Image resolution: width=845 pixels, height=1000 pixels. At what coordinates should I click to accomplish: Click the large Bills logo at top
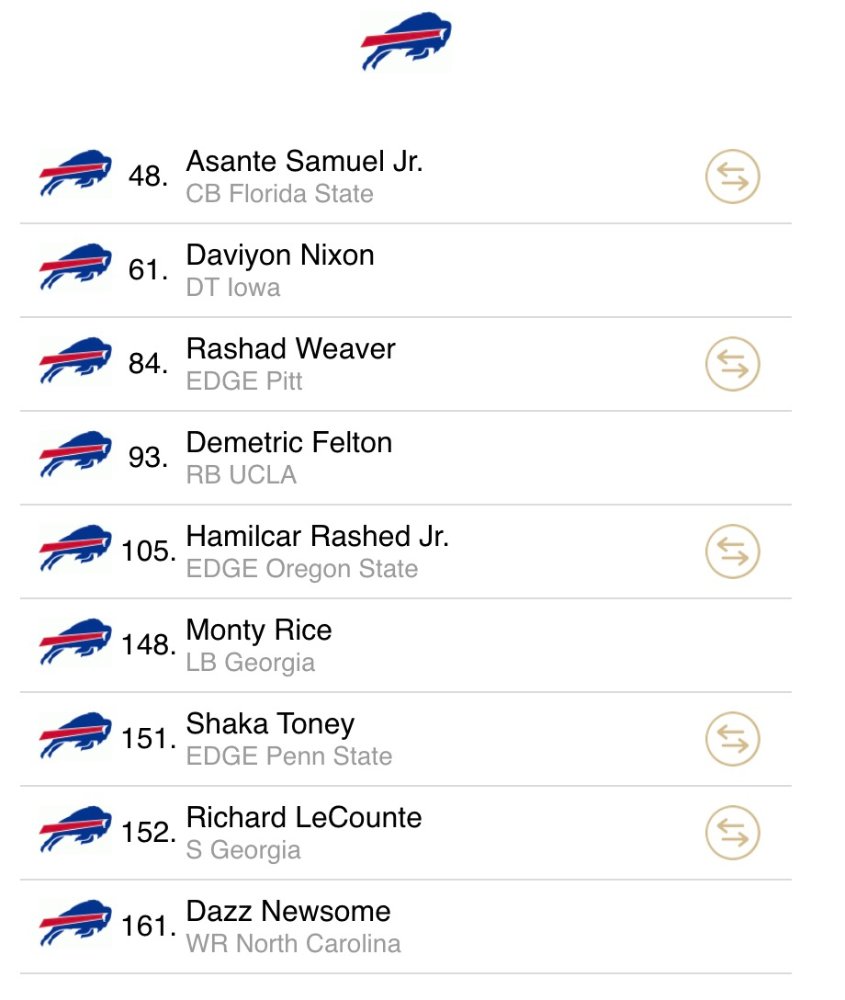tap(406, 40)
